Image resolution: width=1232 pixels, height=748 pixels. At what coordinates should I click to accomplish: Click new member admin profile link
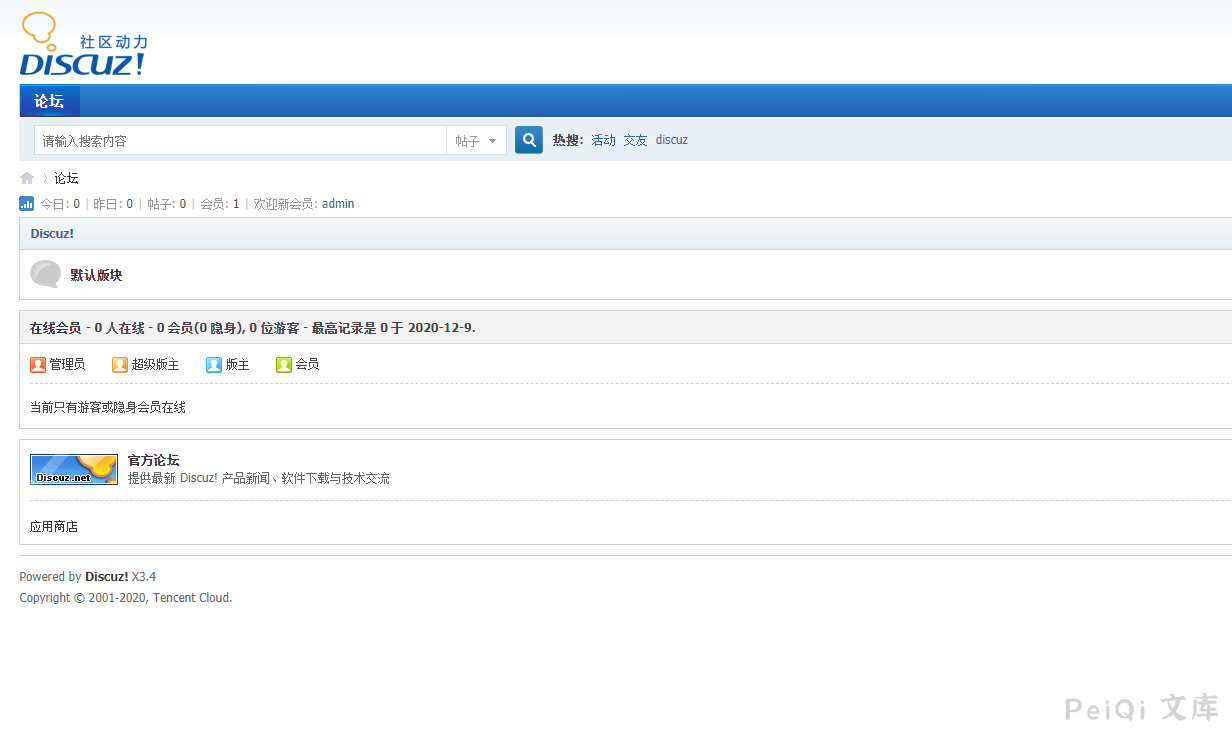pos(338,204)
